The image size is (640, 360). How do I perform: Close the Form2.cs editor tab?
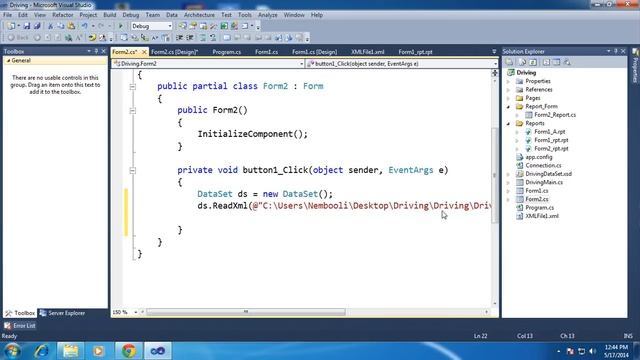[144, 52]
